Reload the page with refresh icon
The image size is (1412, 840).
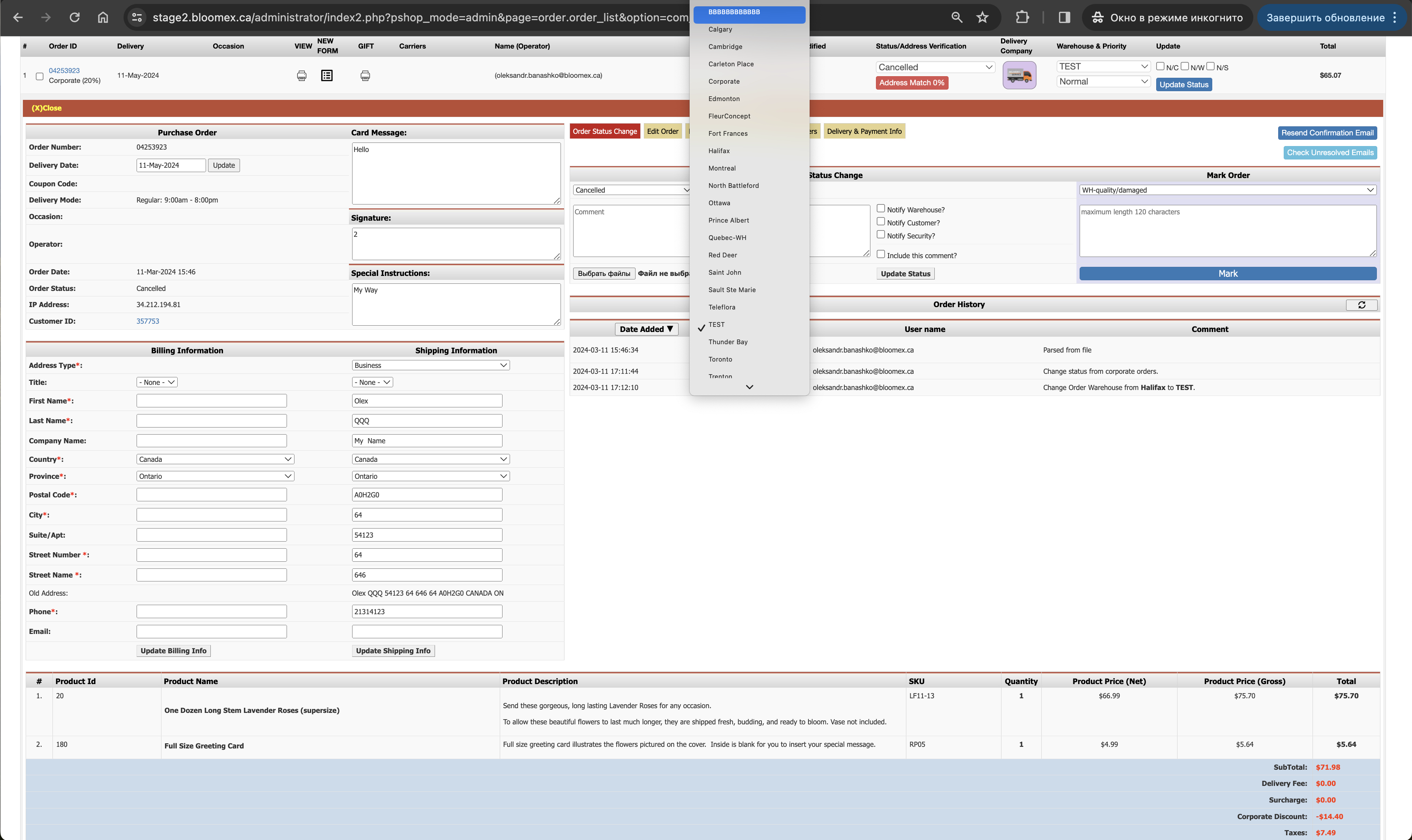coord(75,17)
